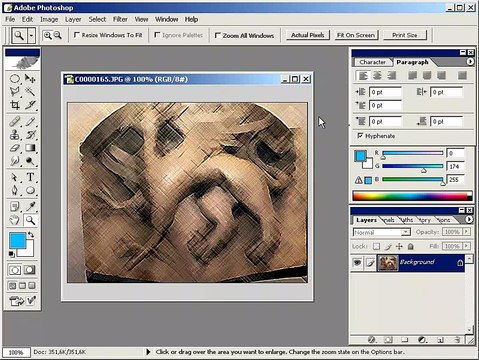Check Zoom All Windows option
The width and height of the screenshot is (479, 360).
pyautogui.click(x=217, y=35)
